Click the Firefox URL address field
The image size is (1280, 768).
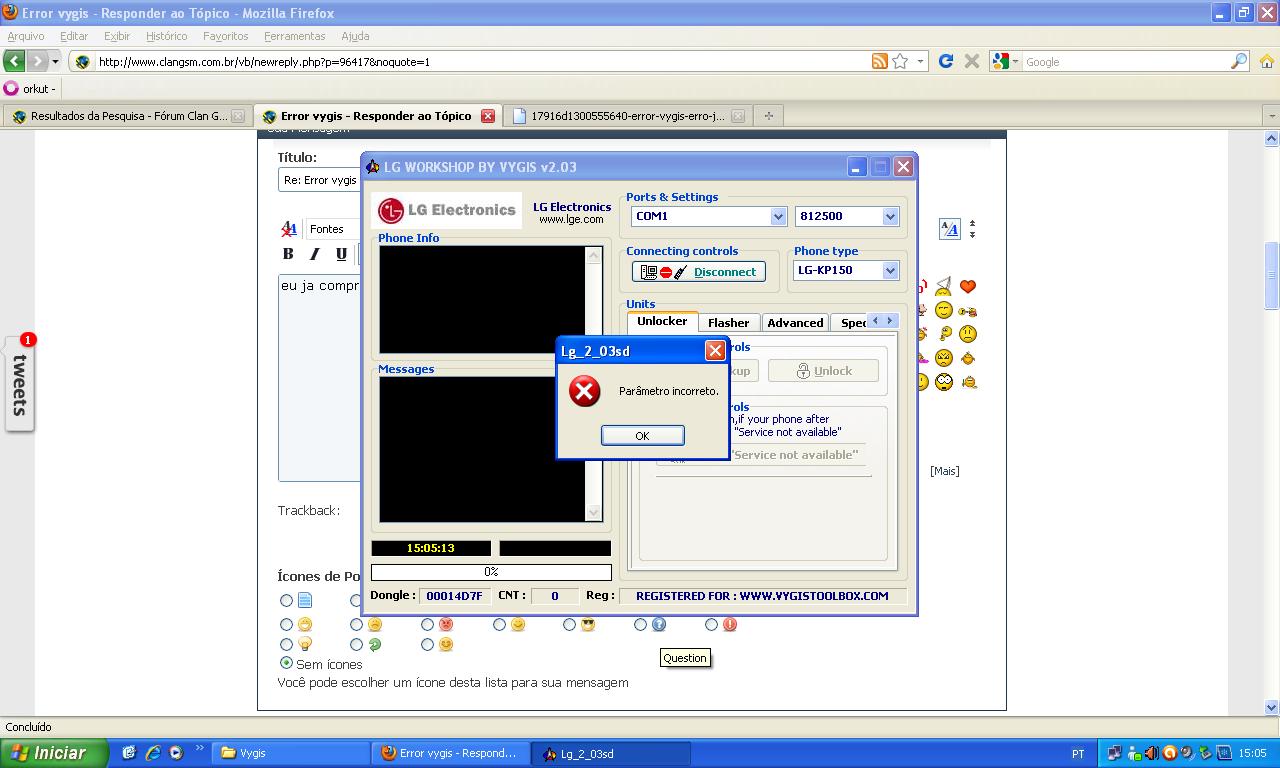(480, 61)
